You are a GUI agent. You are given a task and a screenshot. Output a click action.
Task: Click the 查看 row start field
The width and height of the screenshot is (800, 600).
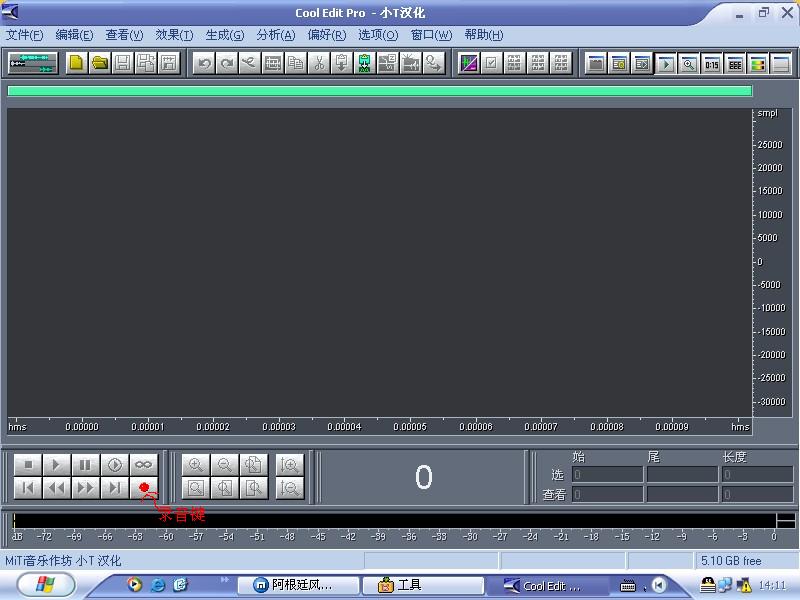click(x=607, y=494)
